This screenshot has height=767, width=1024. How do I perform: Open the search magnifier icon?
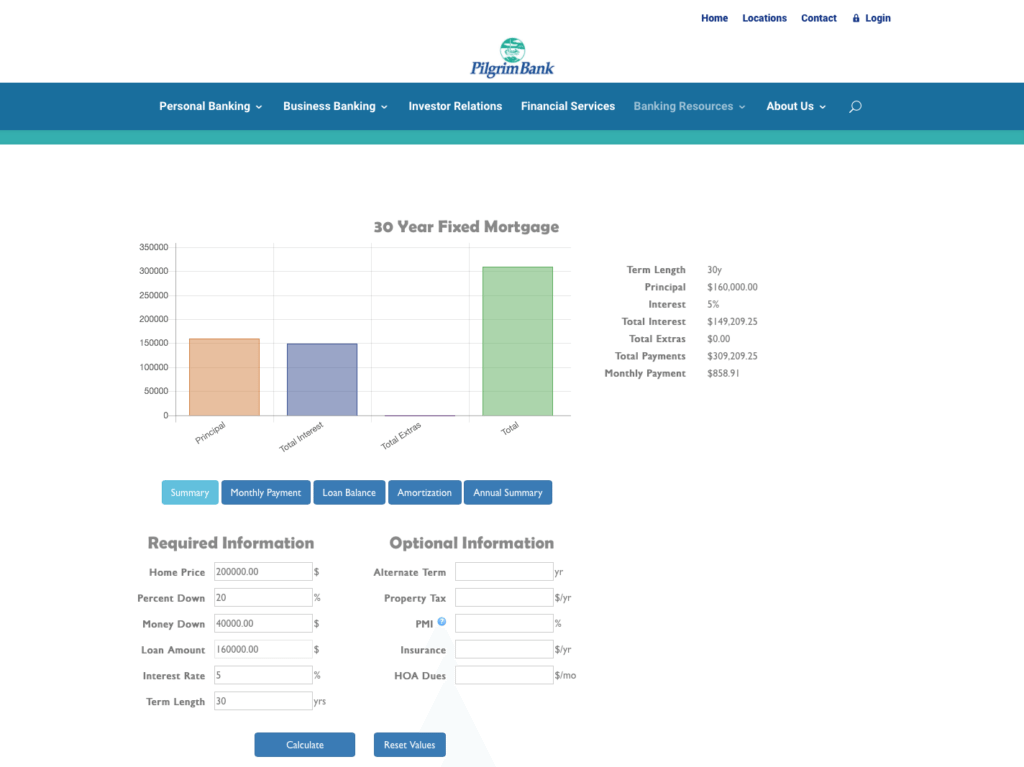tap(855, 107)
